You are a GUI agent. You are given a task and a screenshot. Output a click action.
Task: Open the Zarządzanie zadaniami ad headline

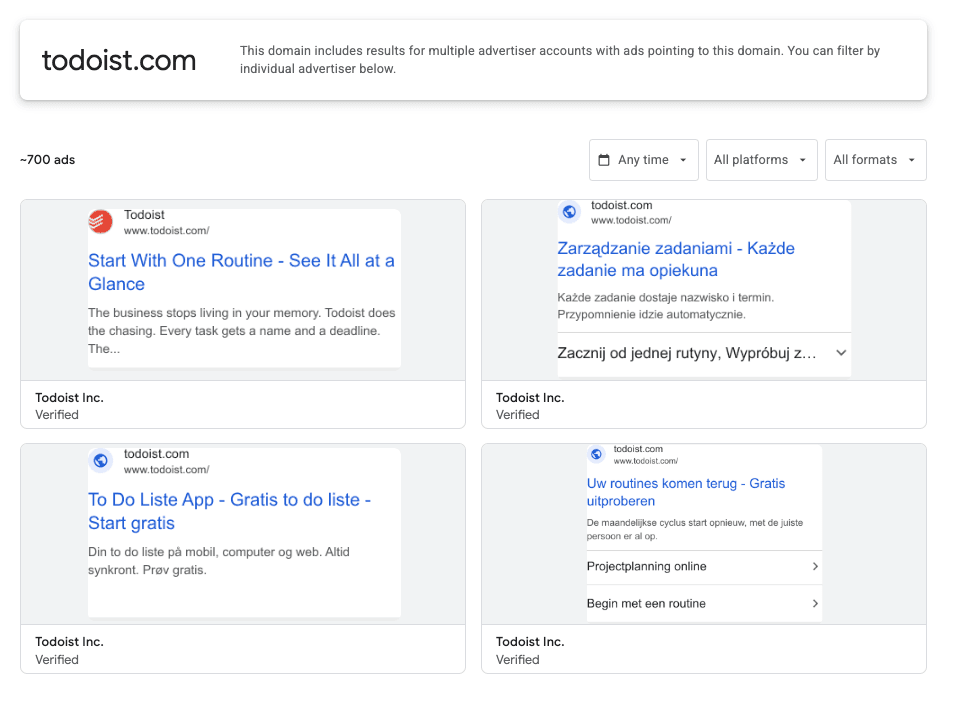[676, 260]
